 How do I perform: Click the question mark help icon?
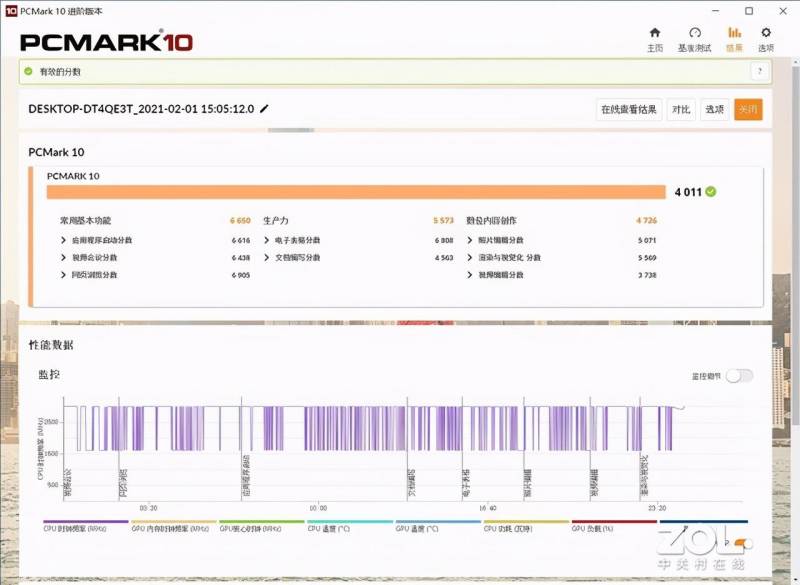pos(760,71)
